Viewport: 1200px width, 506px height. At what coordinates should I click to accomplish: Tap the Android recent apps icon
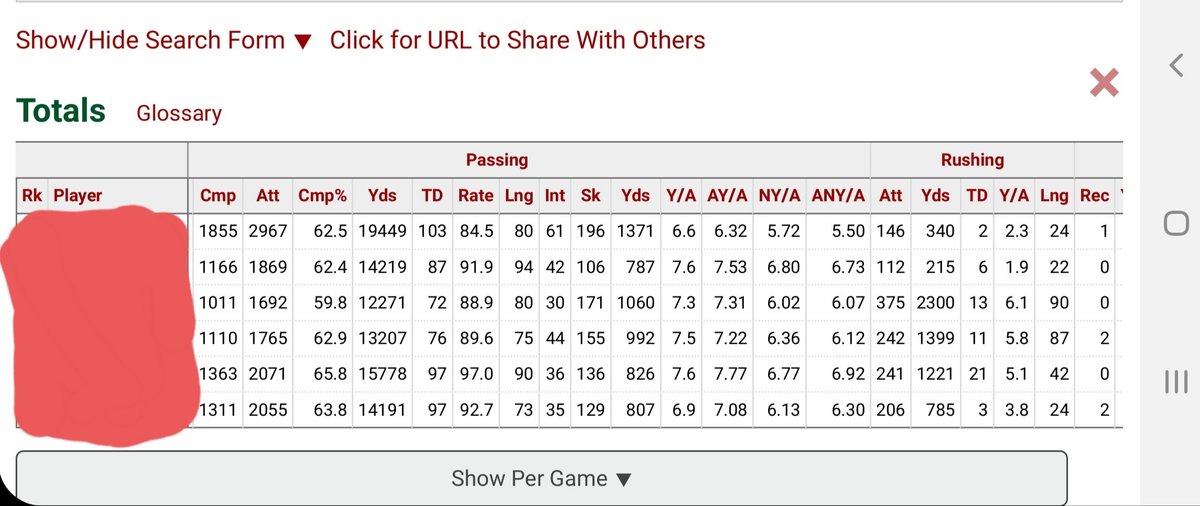point(1176,381)
